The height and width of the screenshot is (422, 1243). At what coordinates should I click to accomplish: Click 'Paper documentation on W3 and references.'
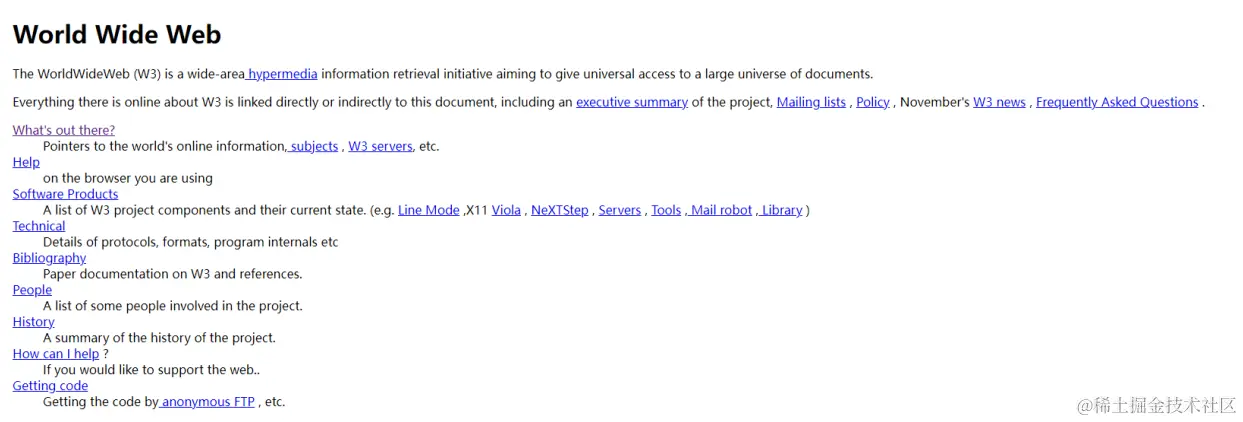tap(172, 274)
